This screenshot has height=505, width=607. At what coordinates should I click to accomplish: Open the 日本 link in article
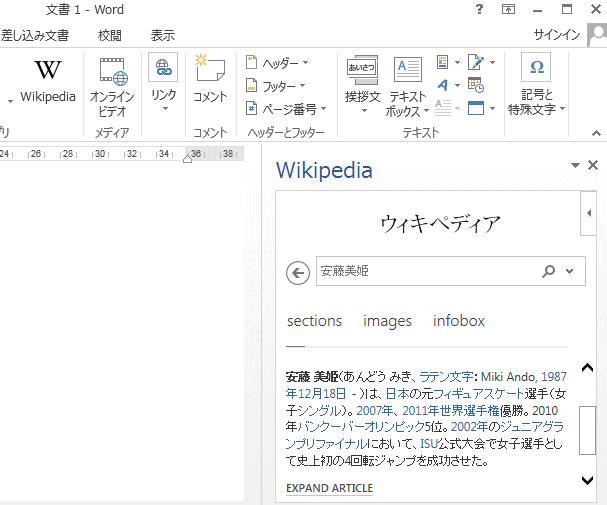click(x=397, y=394)
